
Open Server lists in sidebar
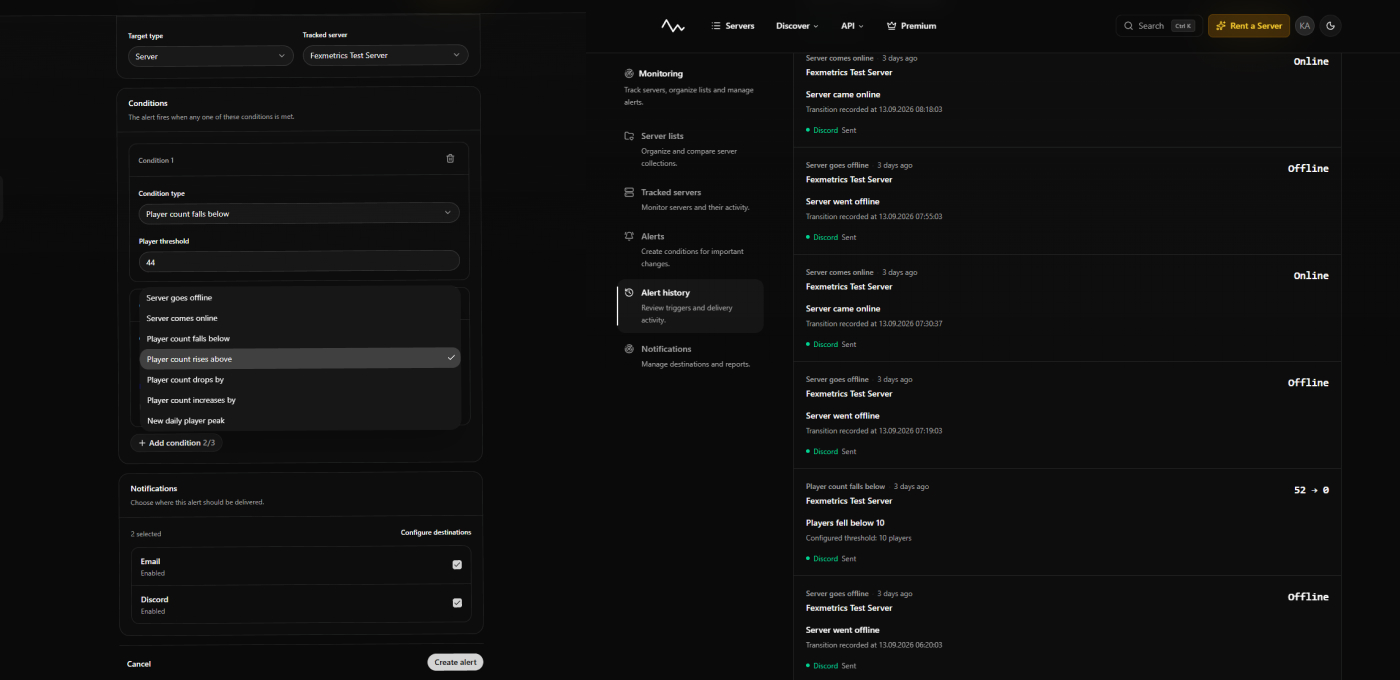tap(690, 149)
